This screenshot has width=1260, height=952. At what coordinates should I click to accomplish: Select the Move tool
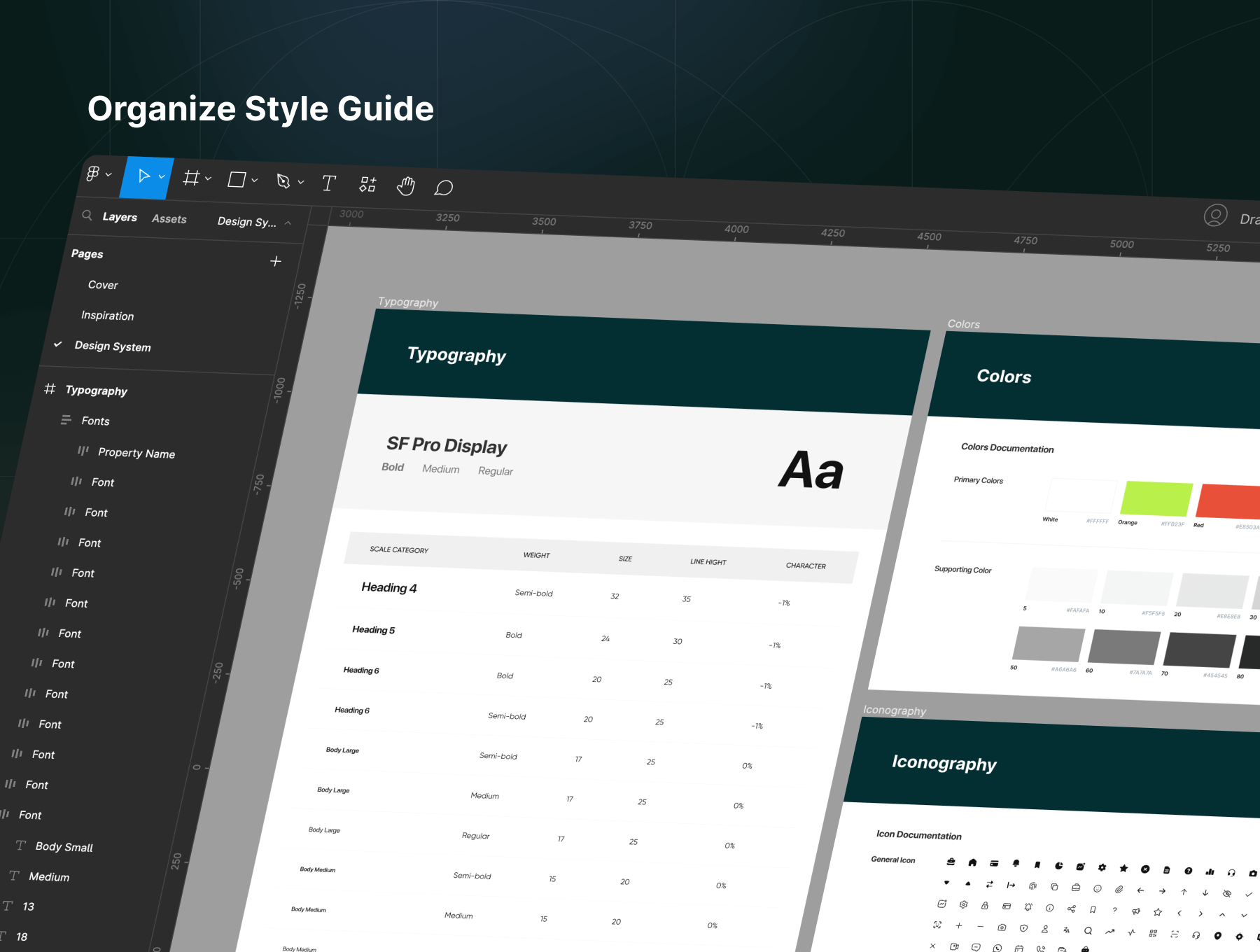point(143,176)
